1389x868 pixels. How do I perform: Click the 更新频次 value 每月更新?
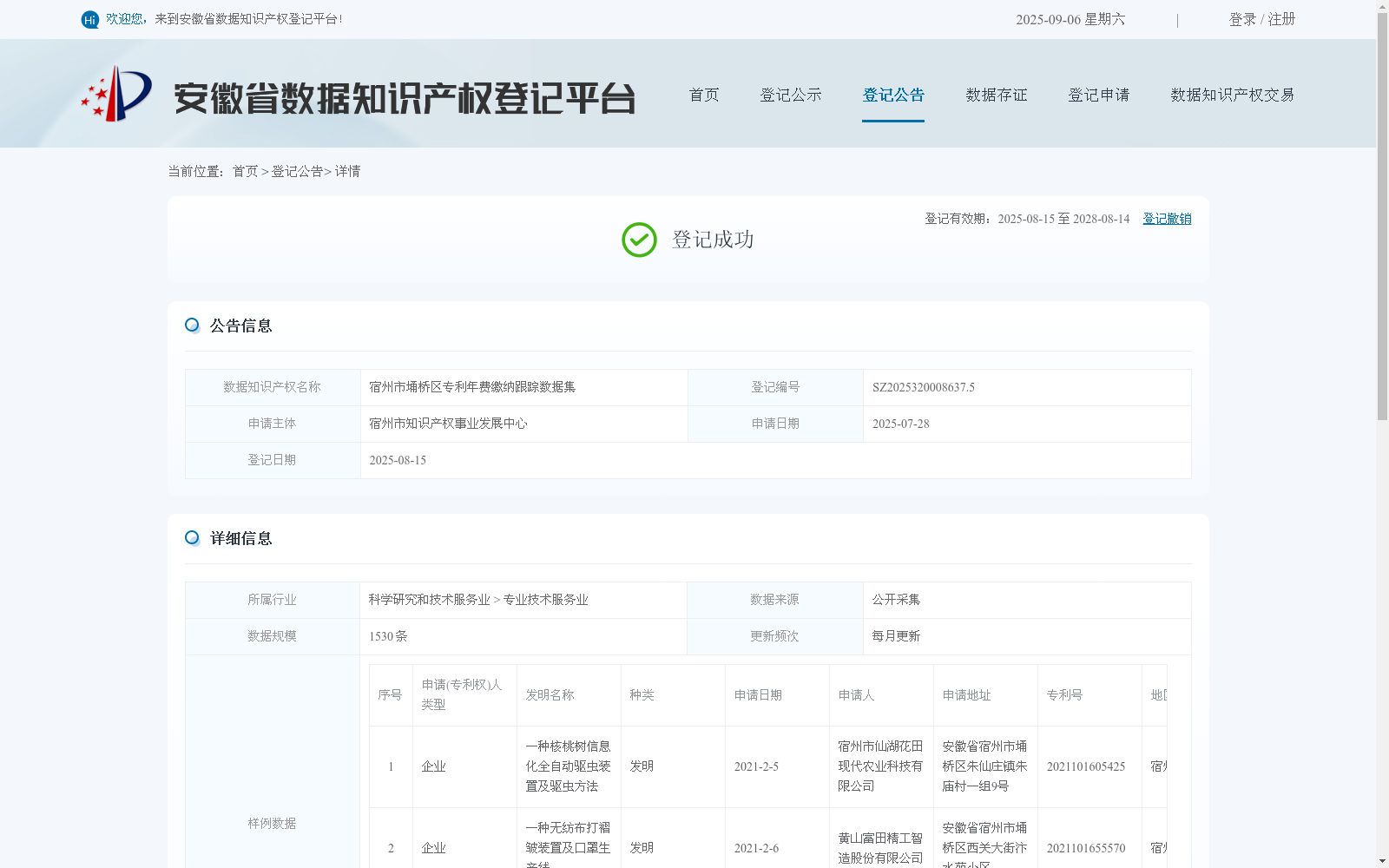(896, 636)
